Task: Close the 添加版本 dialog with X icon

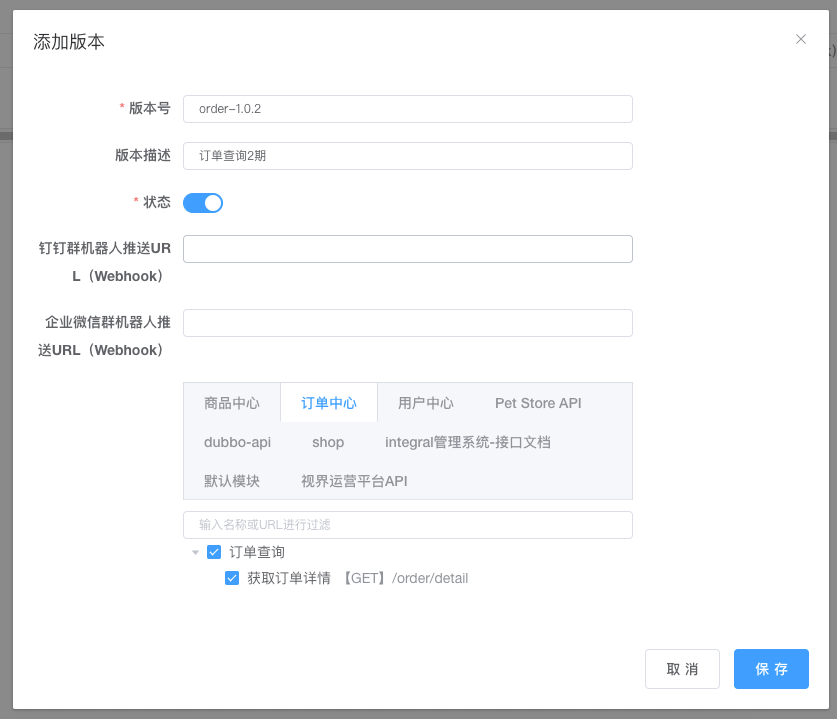Action: 800,39
